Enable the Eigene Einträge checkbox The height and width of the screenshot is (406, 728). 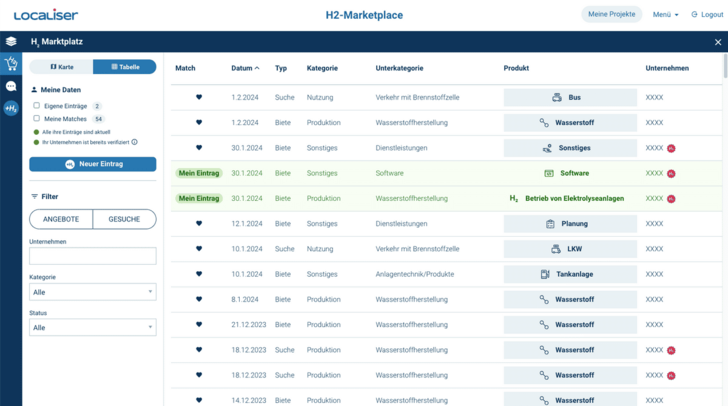tap(37, 105)
